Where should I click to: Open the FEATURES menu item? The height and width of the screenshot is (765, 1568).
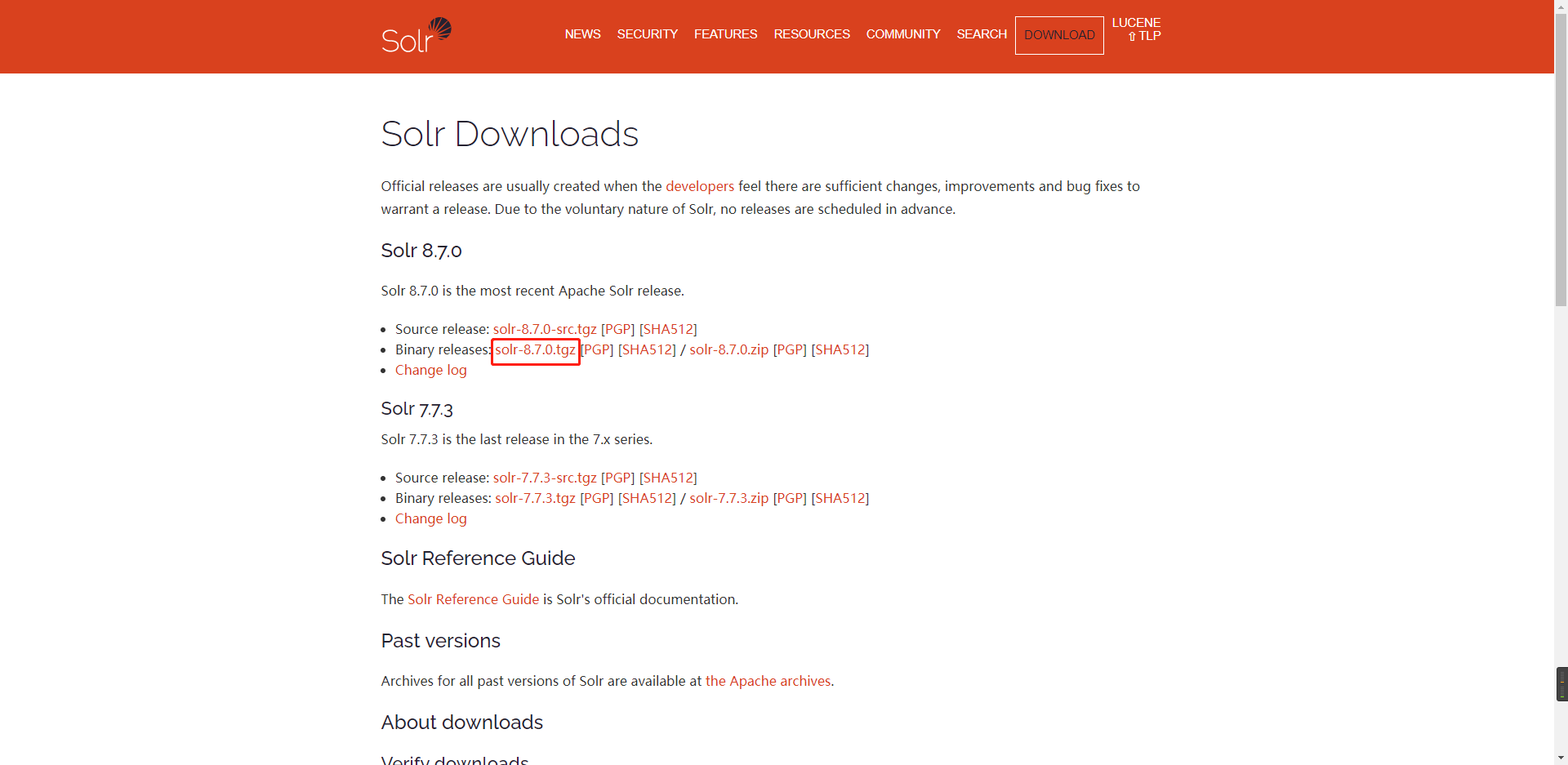pos(725,34)
